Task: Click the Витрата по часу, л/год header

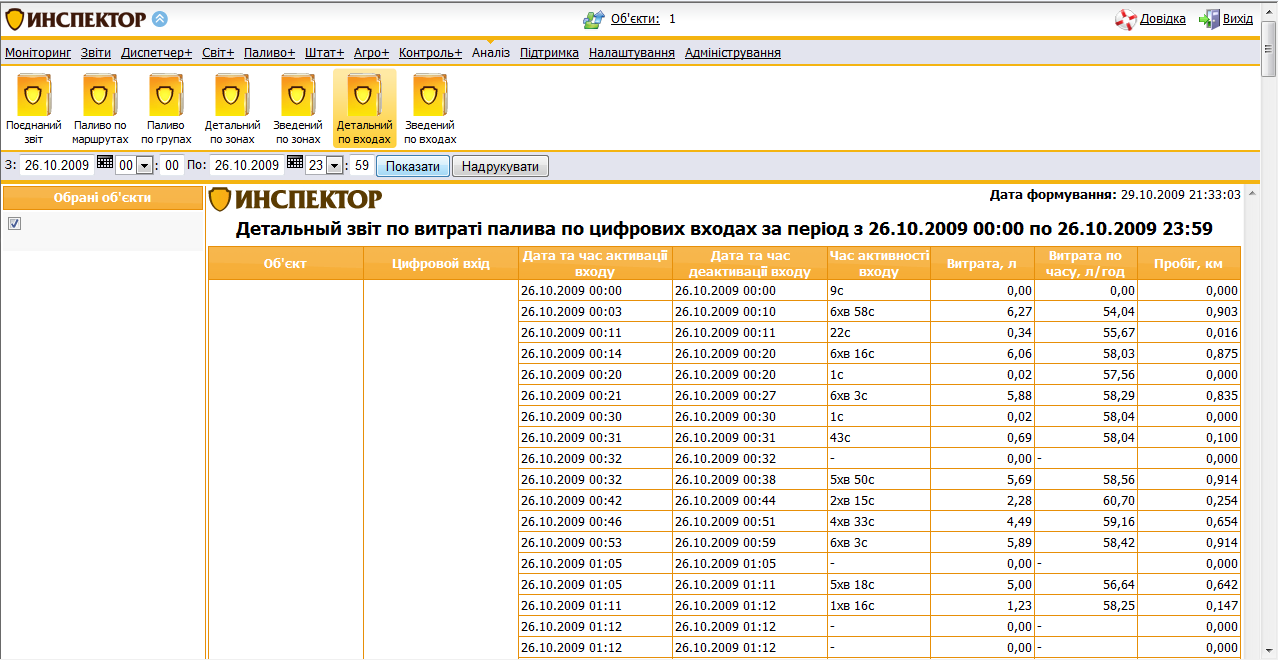Action: coord(1086,263)
